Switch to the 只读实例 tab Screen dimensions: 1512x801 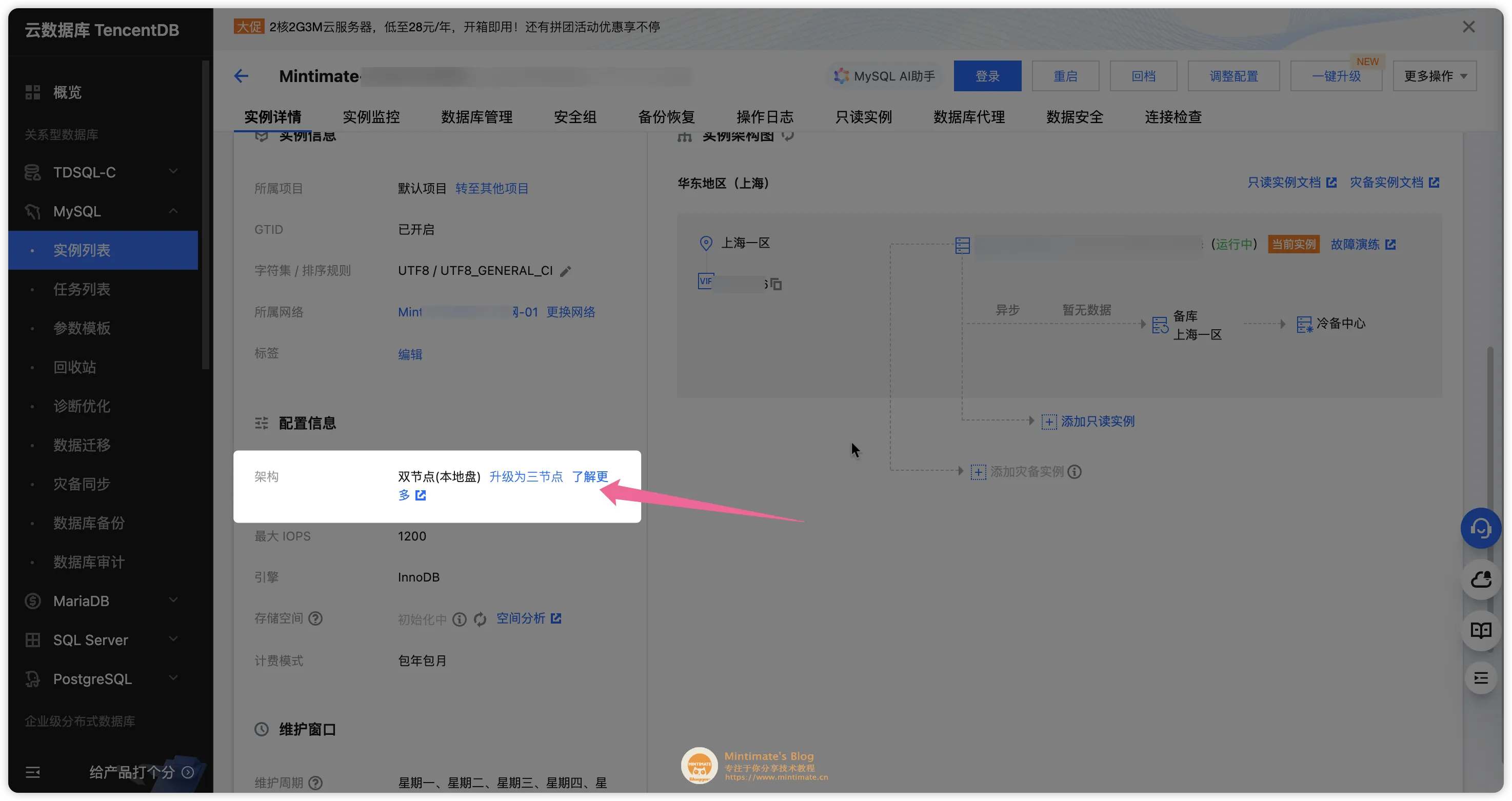[863, 117]
